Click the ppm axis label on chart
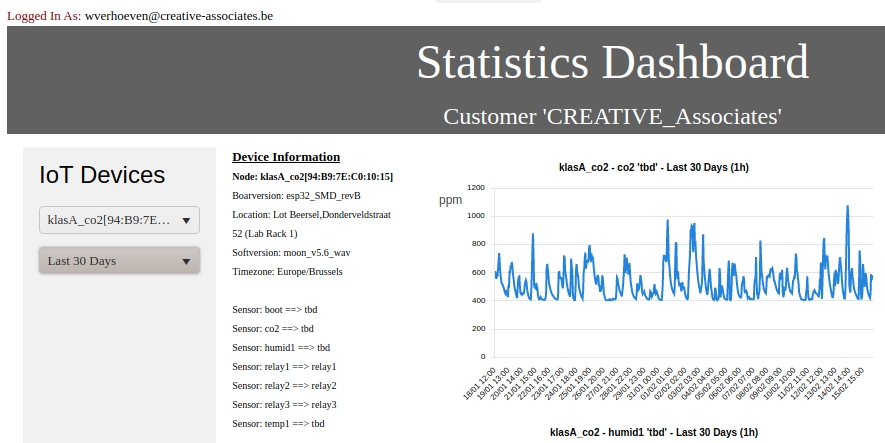This screenshot has height=443, width=885. click(451, 200)
